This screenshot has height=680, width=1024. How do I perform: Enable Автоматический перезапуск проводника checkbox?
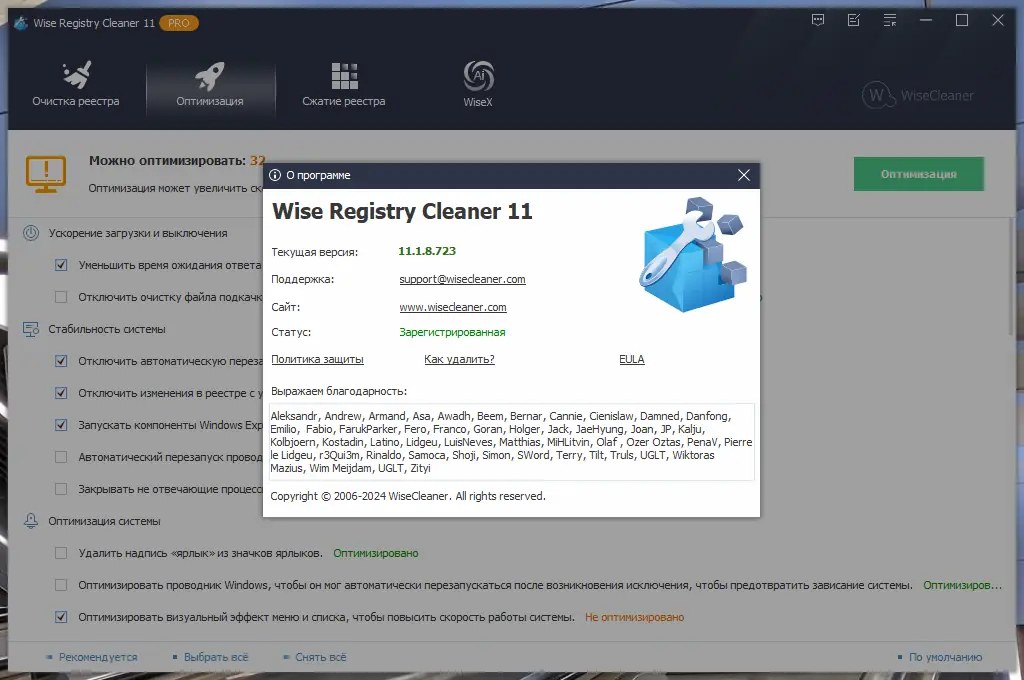61,457
